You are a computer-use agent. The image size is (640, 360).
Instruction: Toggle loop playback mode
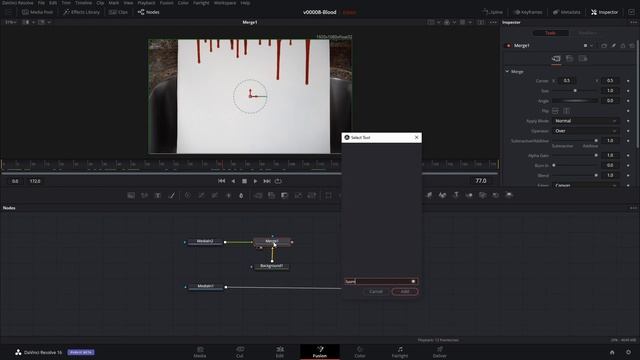click(x=278, y=181)
